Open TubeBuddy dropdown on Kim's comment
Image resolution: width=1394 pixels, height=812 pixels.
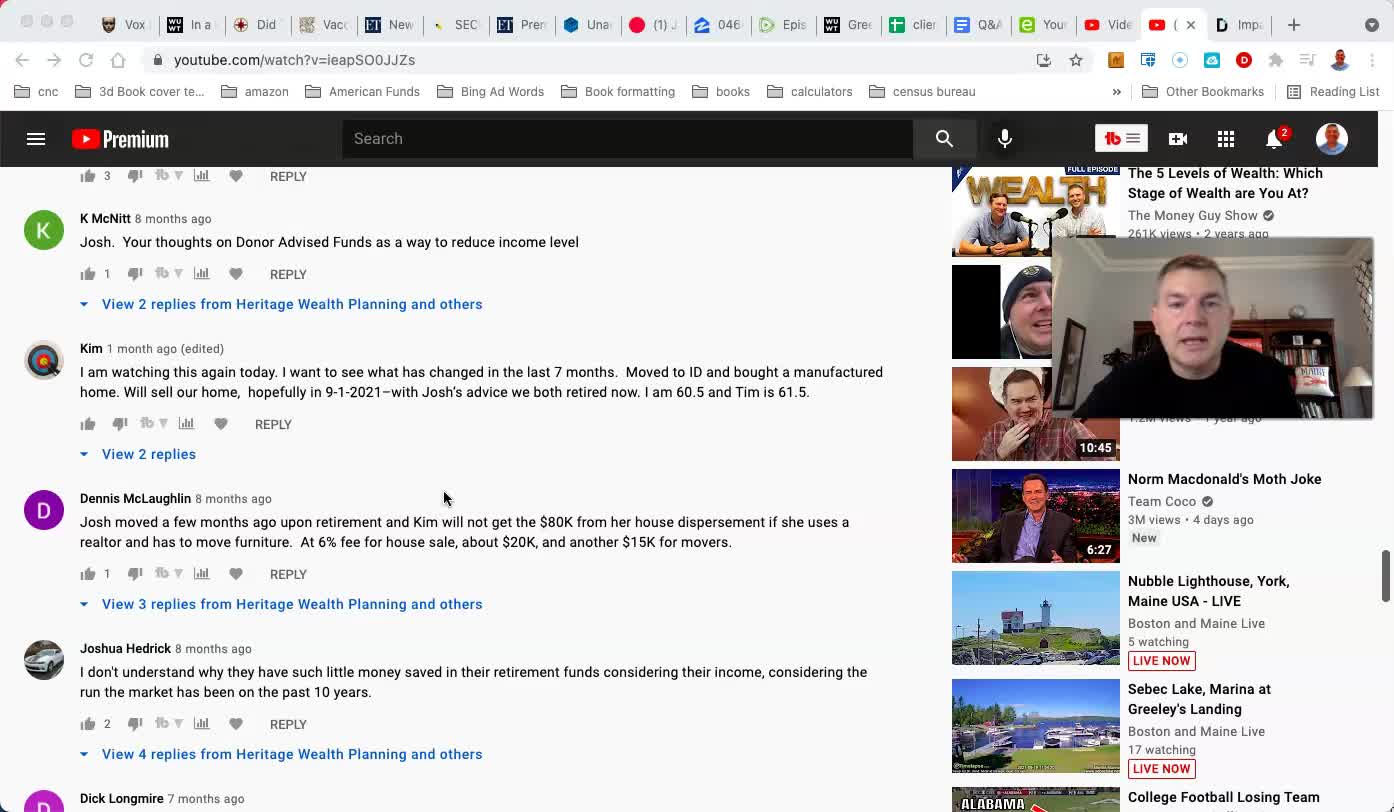(x=153, y=424)
